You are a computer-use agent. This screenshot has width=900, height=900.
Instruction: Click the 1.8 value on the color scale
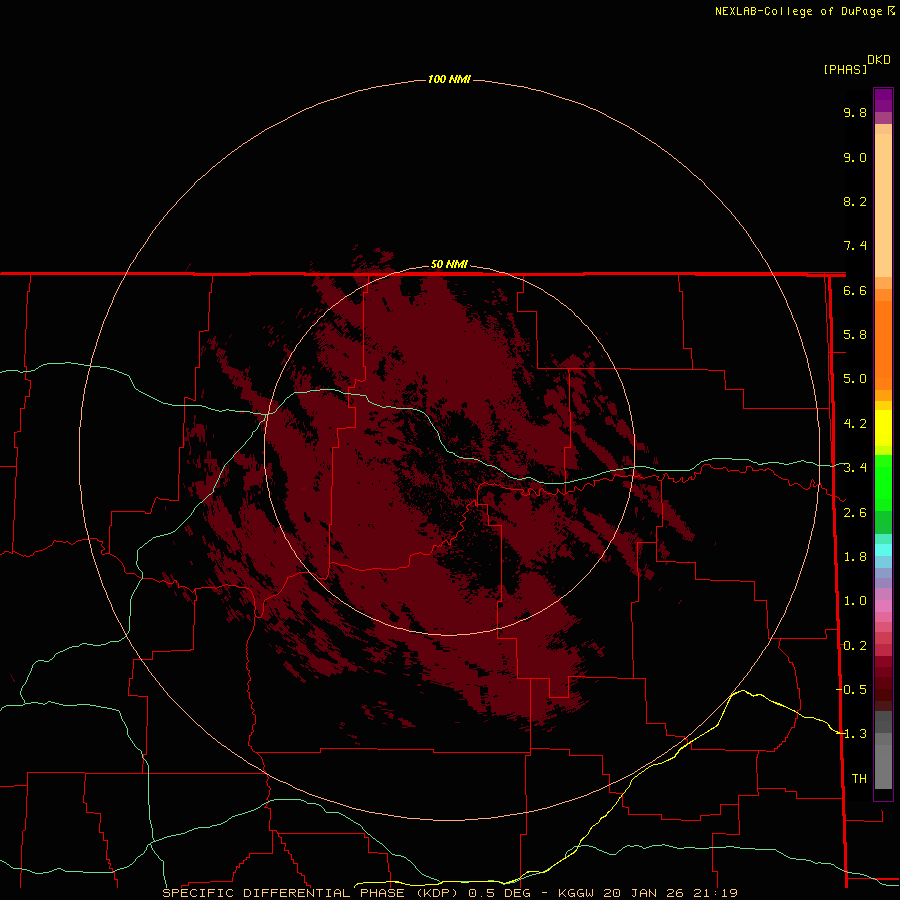click(x=855, y=557)
